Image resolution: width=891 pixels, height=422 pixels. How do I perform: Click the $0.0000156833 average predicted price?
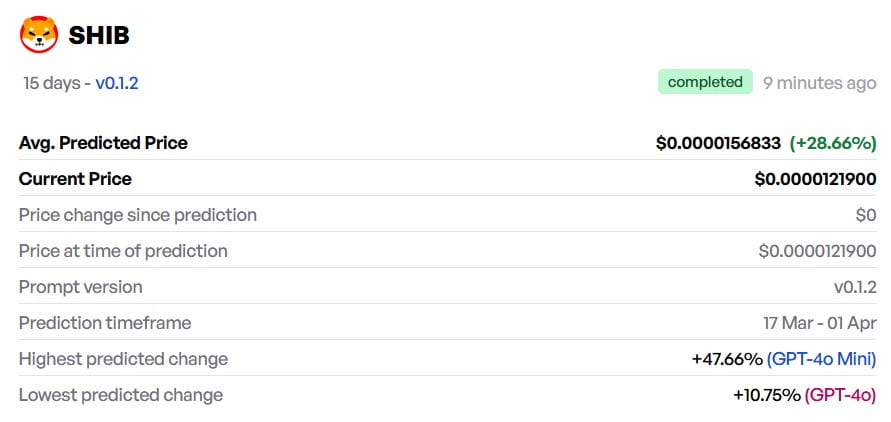tap(718, 143)
